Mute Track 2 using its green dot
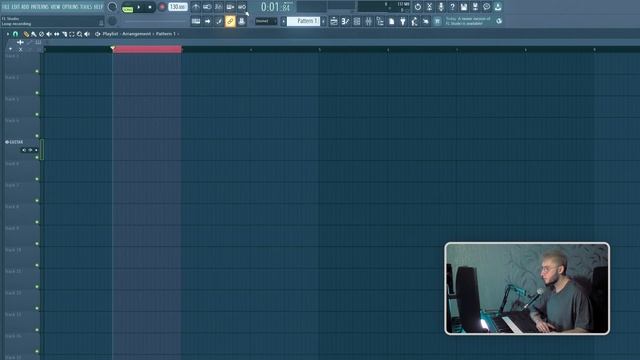This screenshot has width=640, height=360. tap(37, 93)
